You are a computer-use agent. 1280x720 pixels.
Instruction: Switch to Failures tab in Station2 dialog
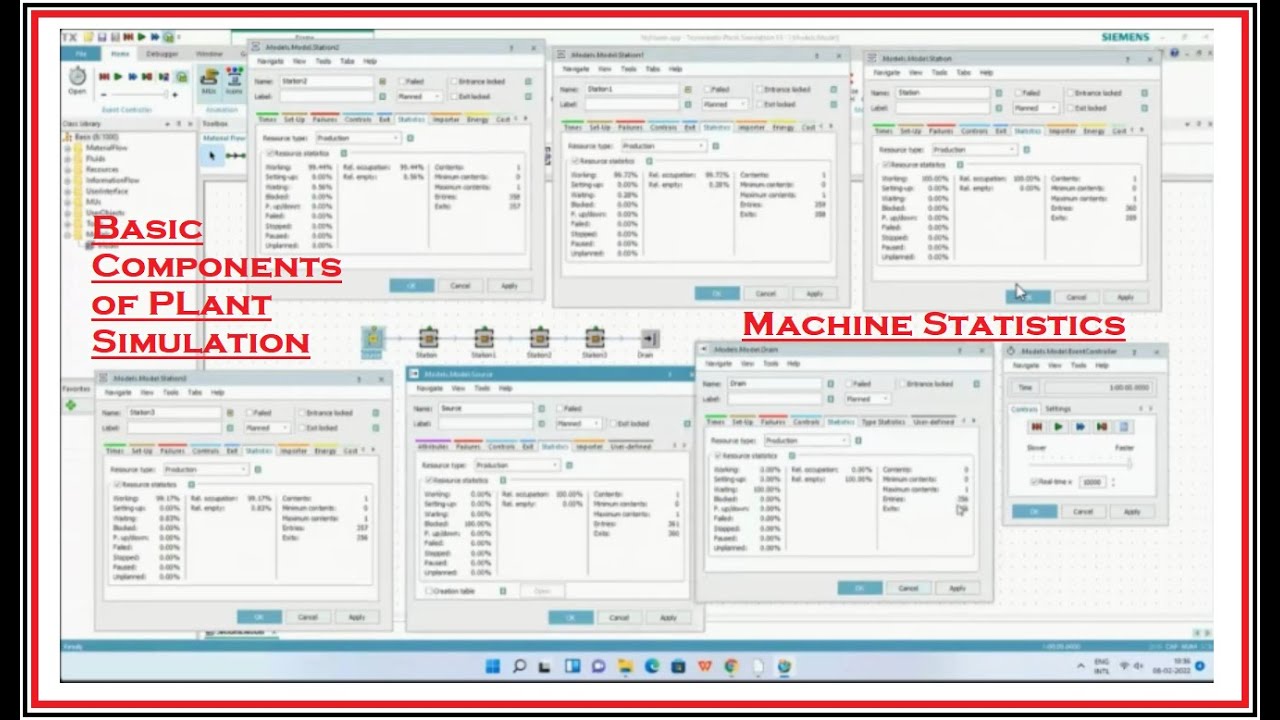coord(324,119)
